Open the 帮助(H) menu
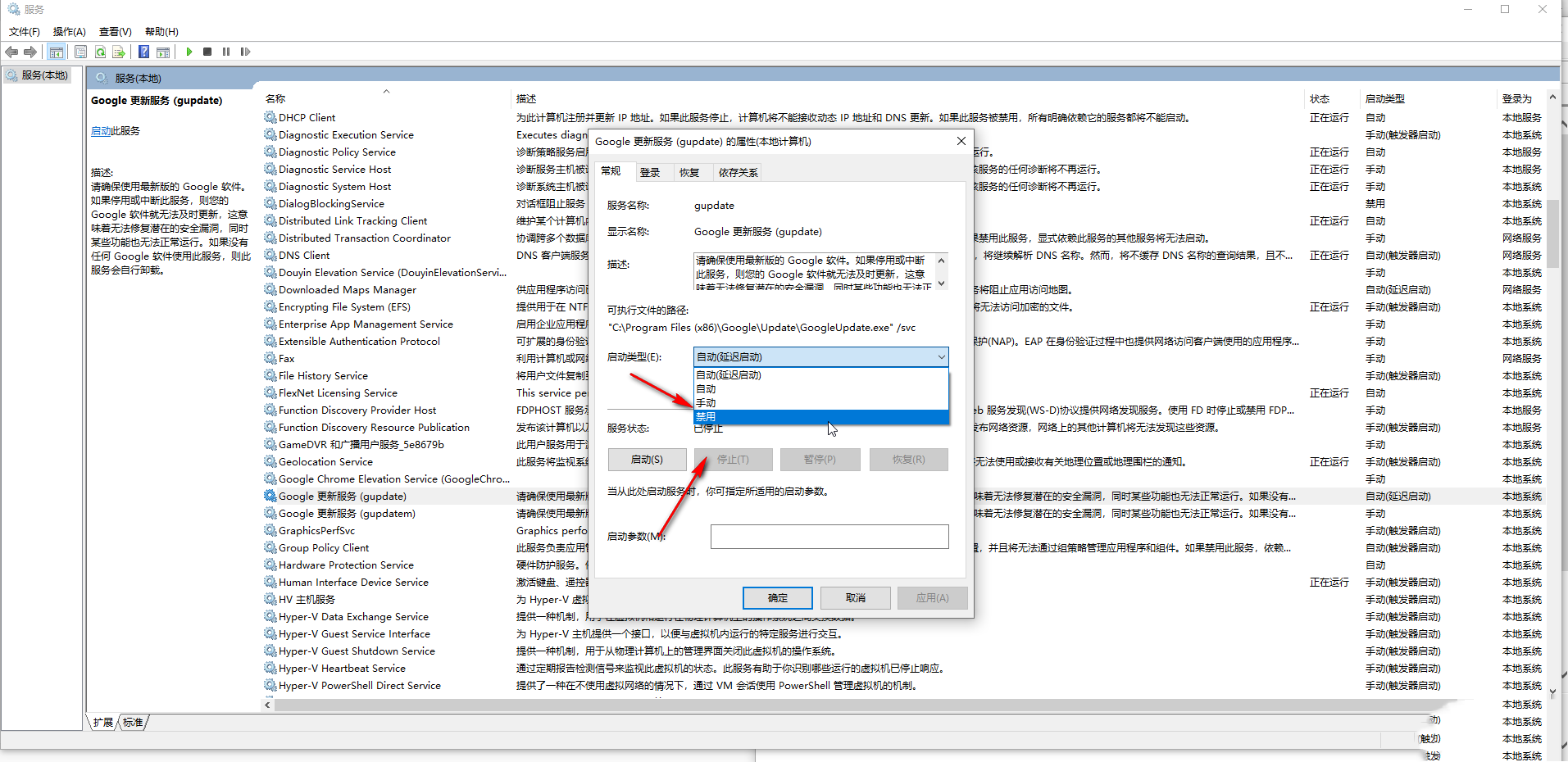This screenshot has height=762, width=1568. pyautogui.click(x=161, y=32)
